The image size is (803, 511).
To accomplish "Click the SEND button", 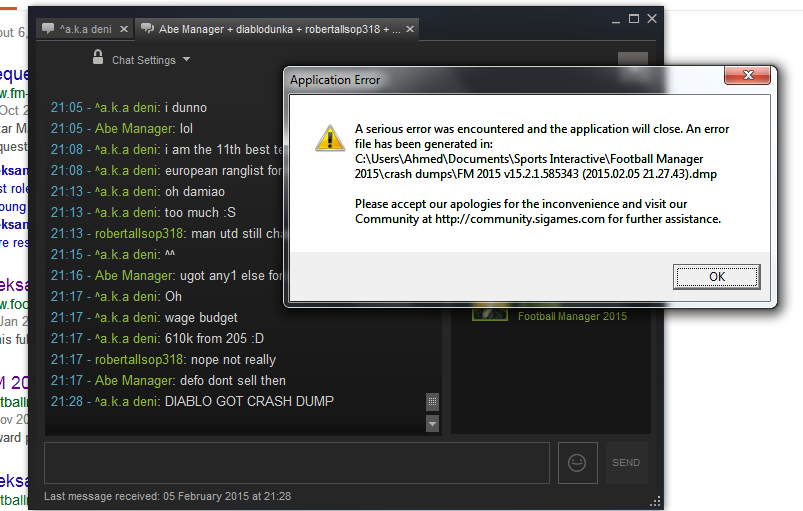I will click(626, 463).
